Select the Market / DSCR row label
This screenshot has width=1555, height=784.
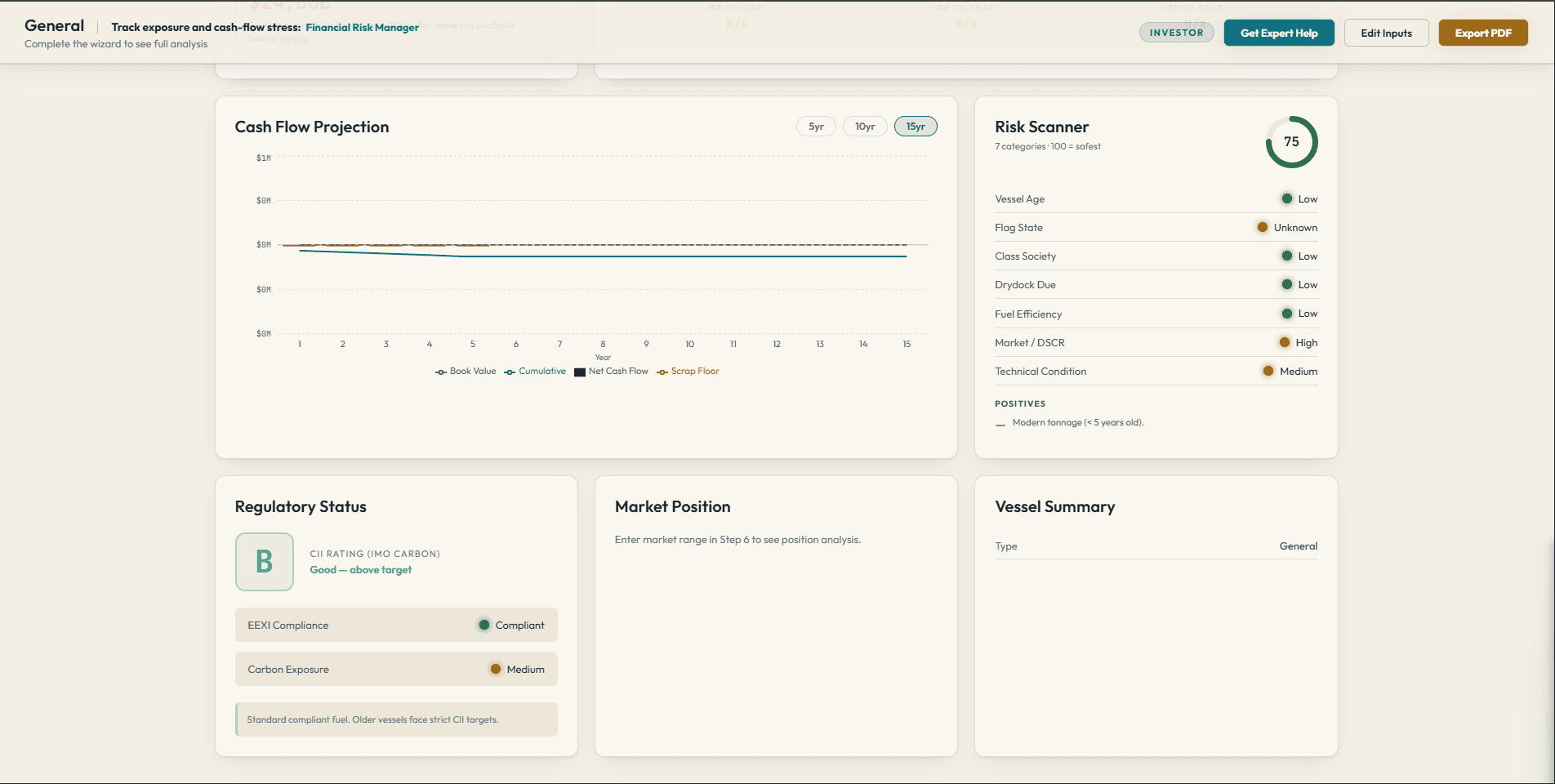1030,343
